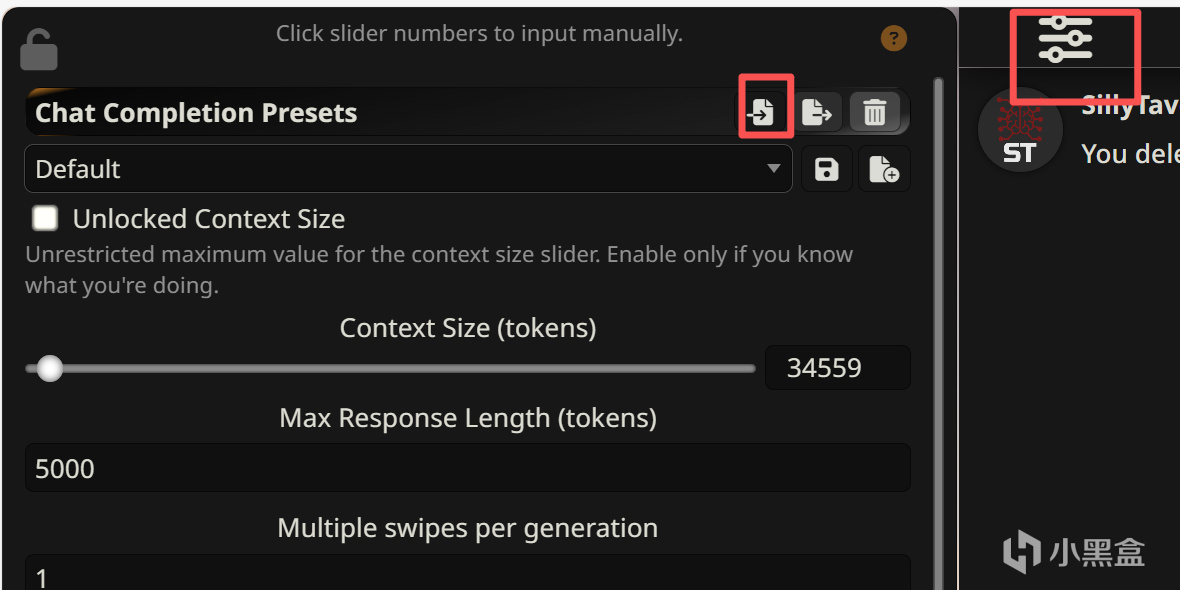Image resolution: width=1180 pixels, height=590 pixels.
Task: Click the save preset as new icon
Action: click(x=883, y=169)
